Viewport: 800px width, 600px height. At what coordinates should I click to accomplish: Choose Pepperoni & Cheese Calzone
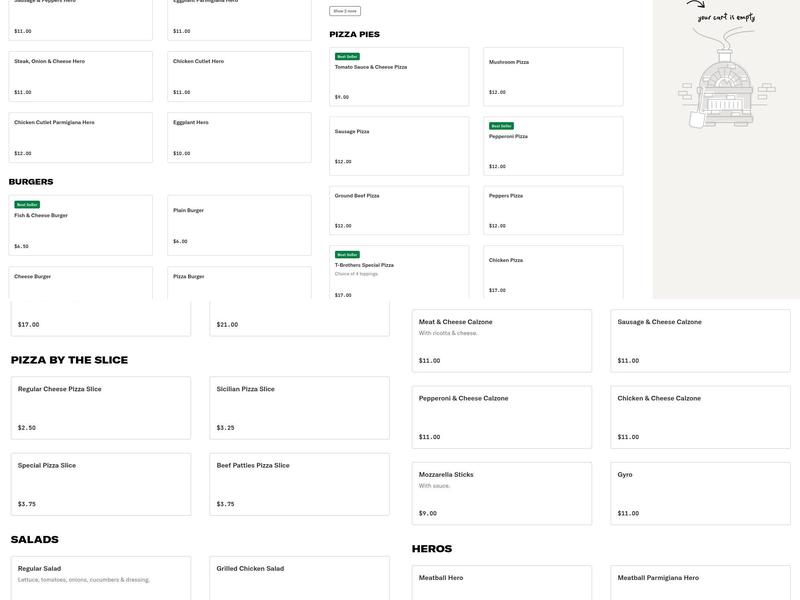pyautogui.click(x=501, y=416)
